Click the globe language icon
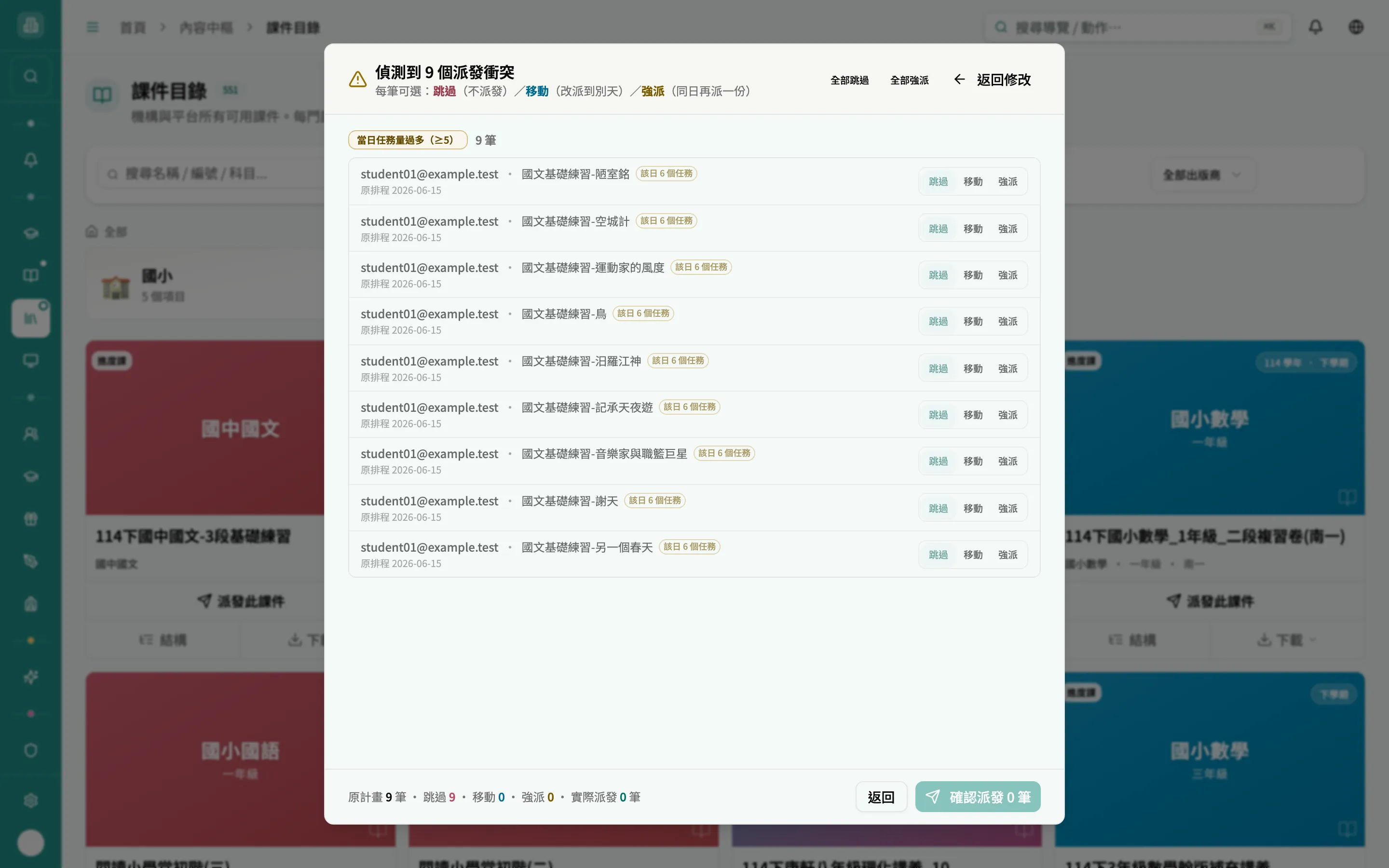Viewport: 1389px width, 868px height. tap(1356, 27)
